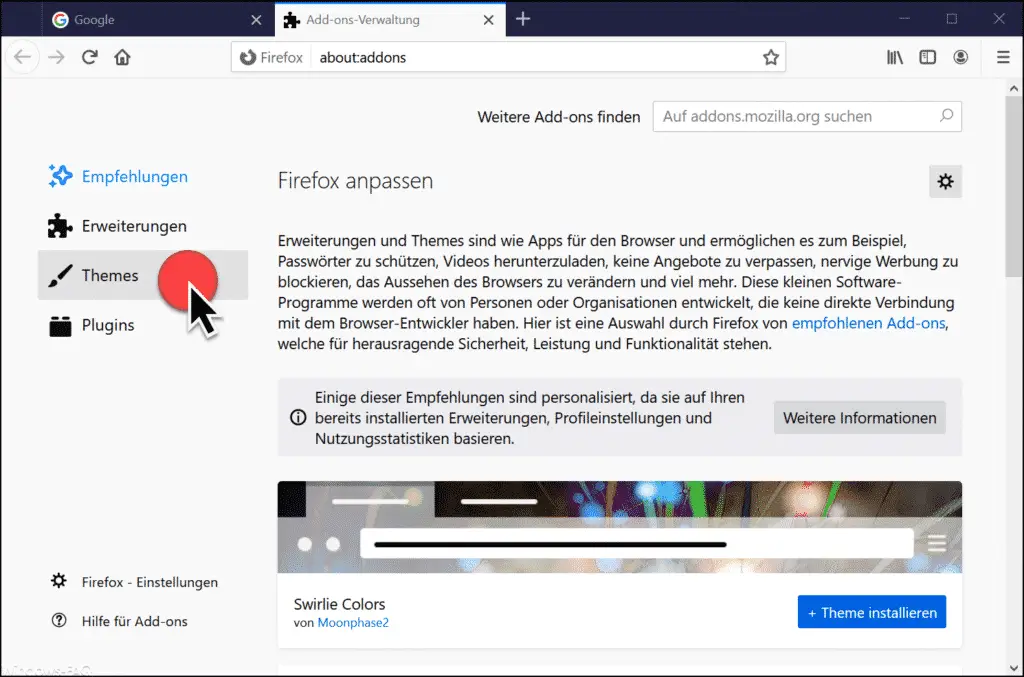This screenshot has height=677, width=1024.
Task: Click the vertical scrollbar thumb
Action: pyautogui.click(x=1014, y=187)
